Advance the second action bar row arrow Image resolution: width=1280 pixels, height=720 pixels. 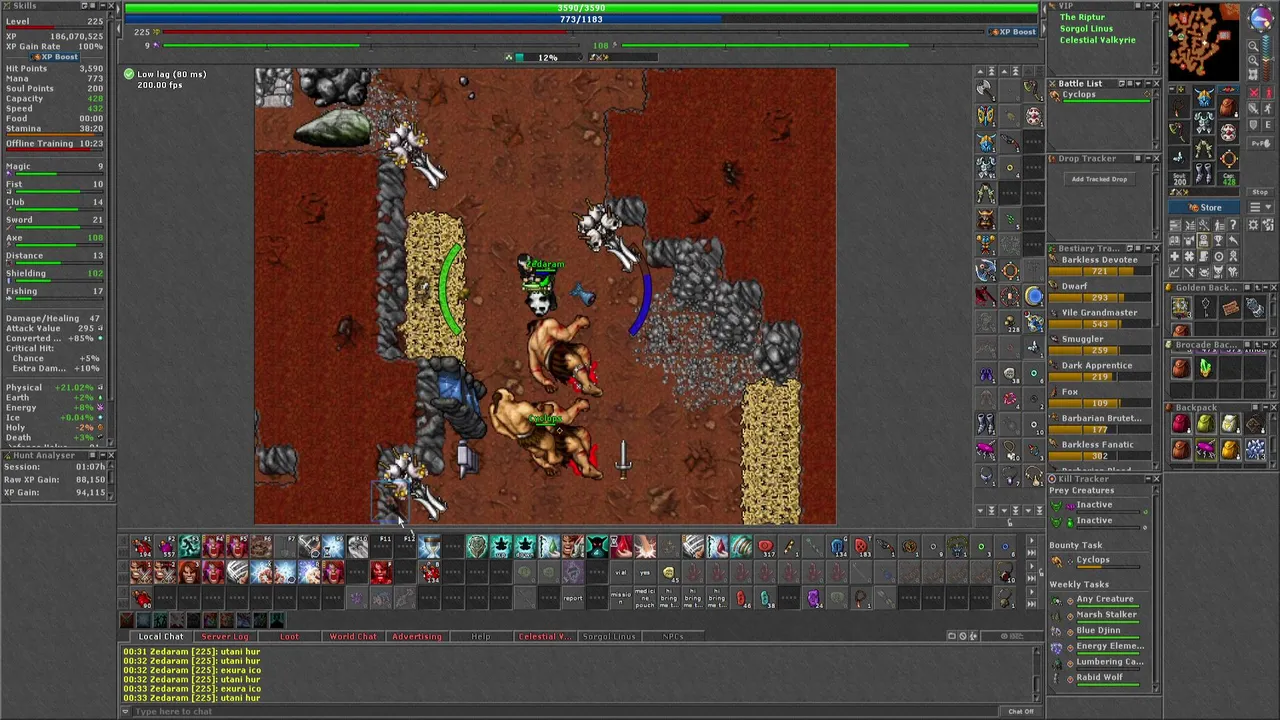[1032, 565]
